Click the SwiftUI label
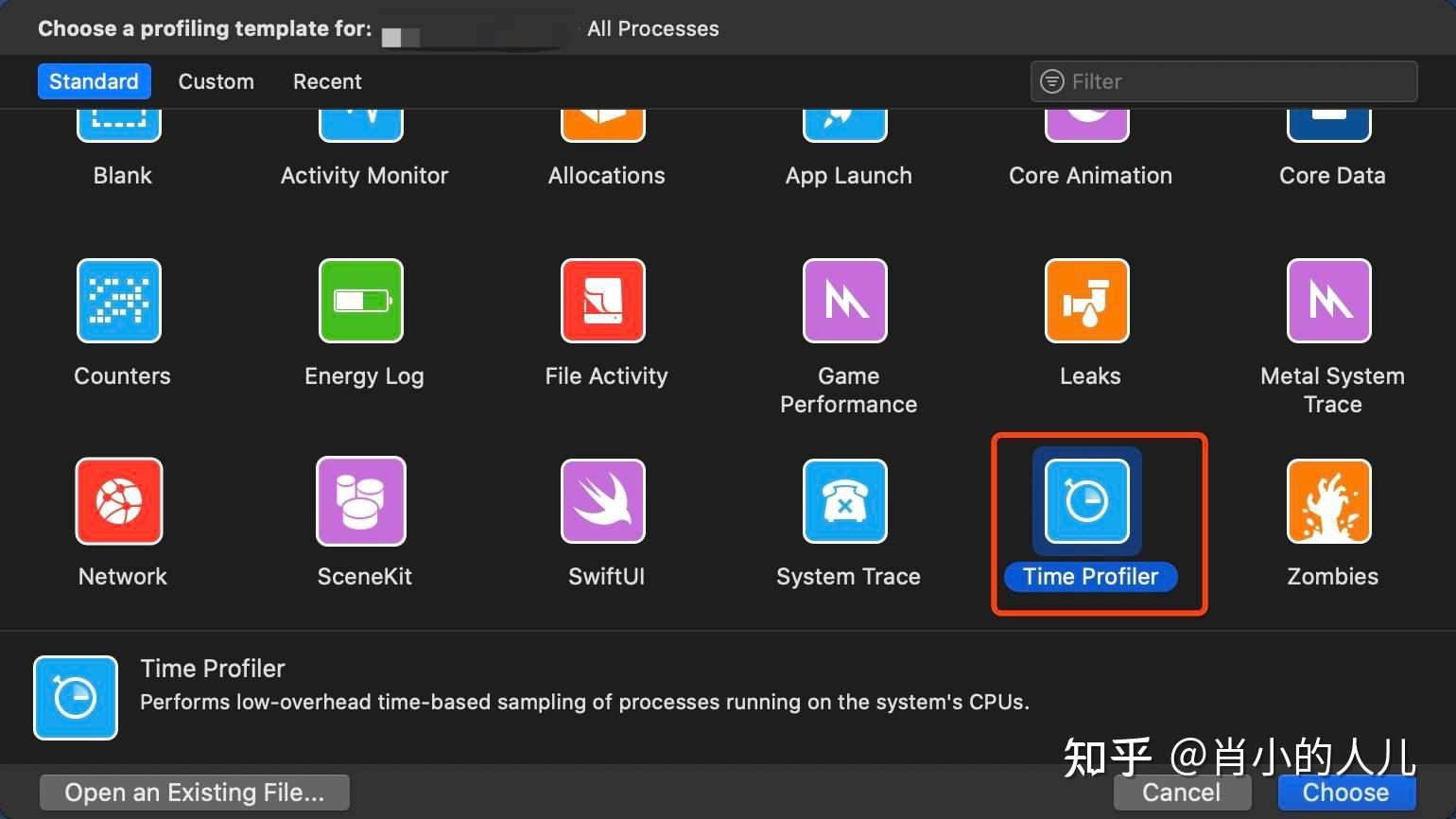Screen dimensions: 1456x819 pos(606,577)
